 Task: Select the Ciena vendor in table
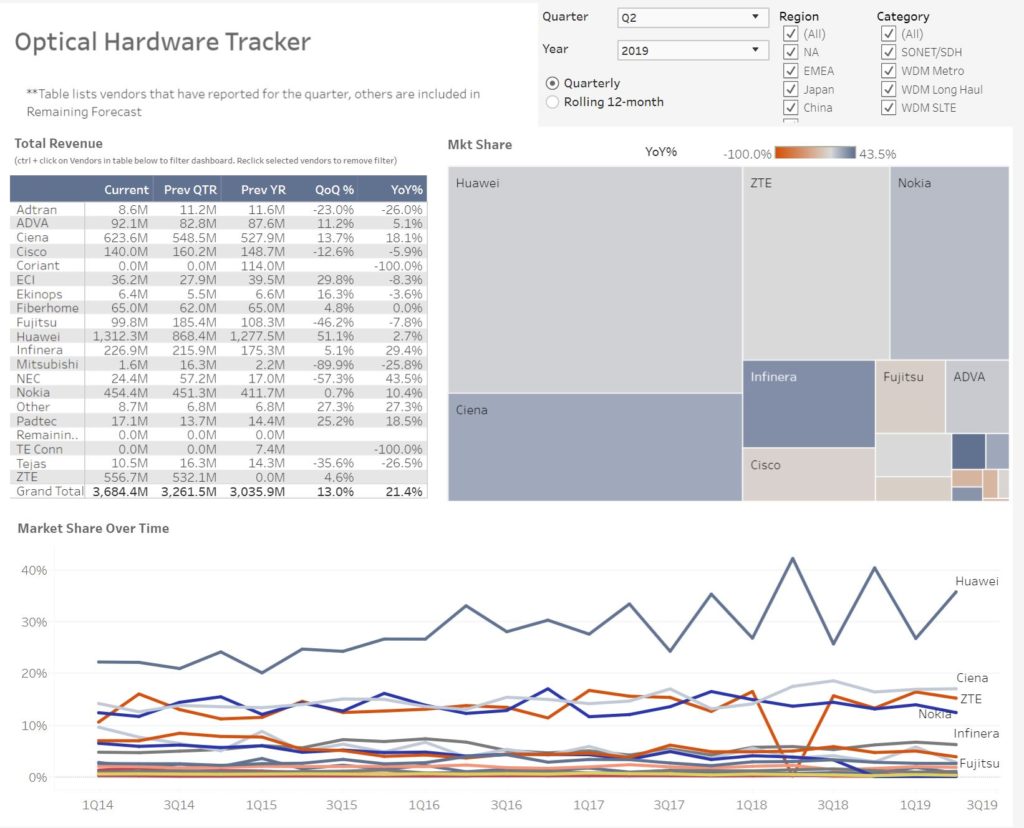pos(32,238)
